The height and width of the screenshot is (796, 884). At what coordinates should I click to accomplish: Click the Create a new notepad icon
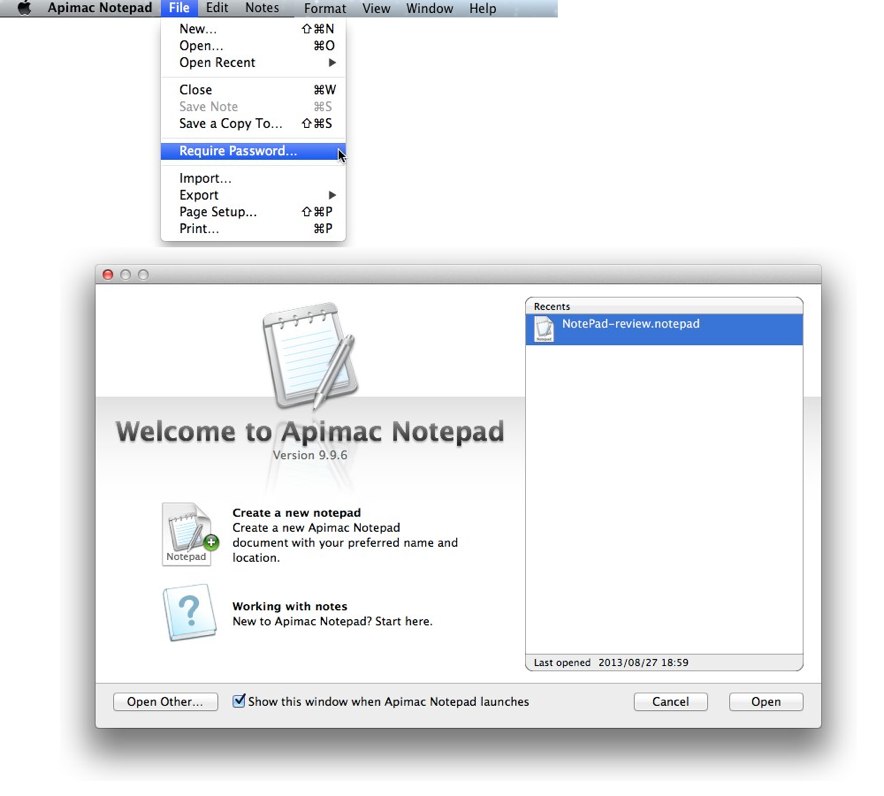pos(189,534)
